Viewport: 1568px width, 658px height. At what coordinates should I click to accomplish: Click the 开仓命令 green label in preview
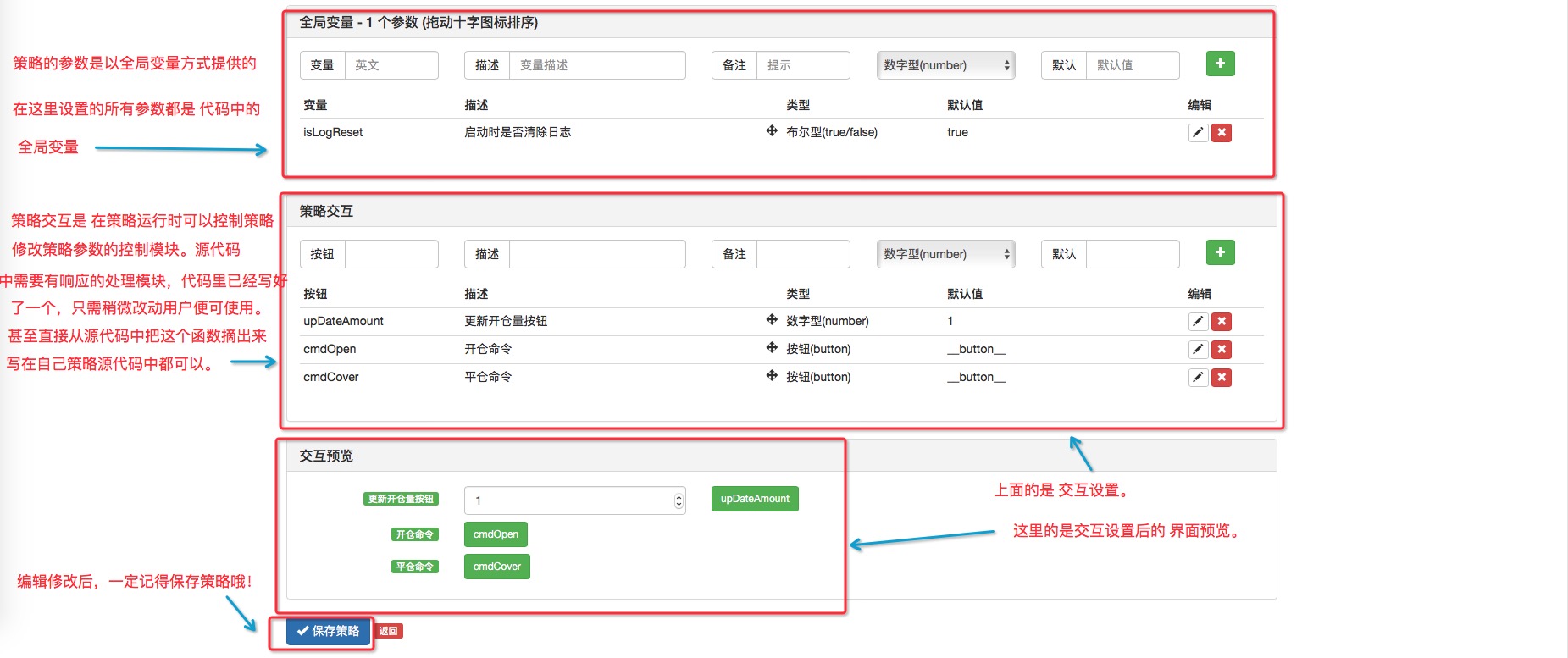(415, 534)
